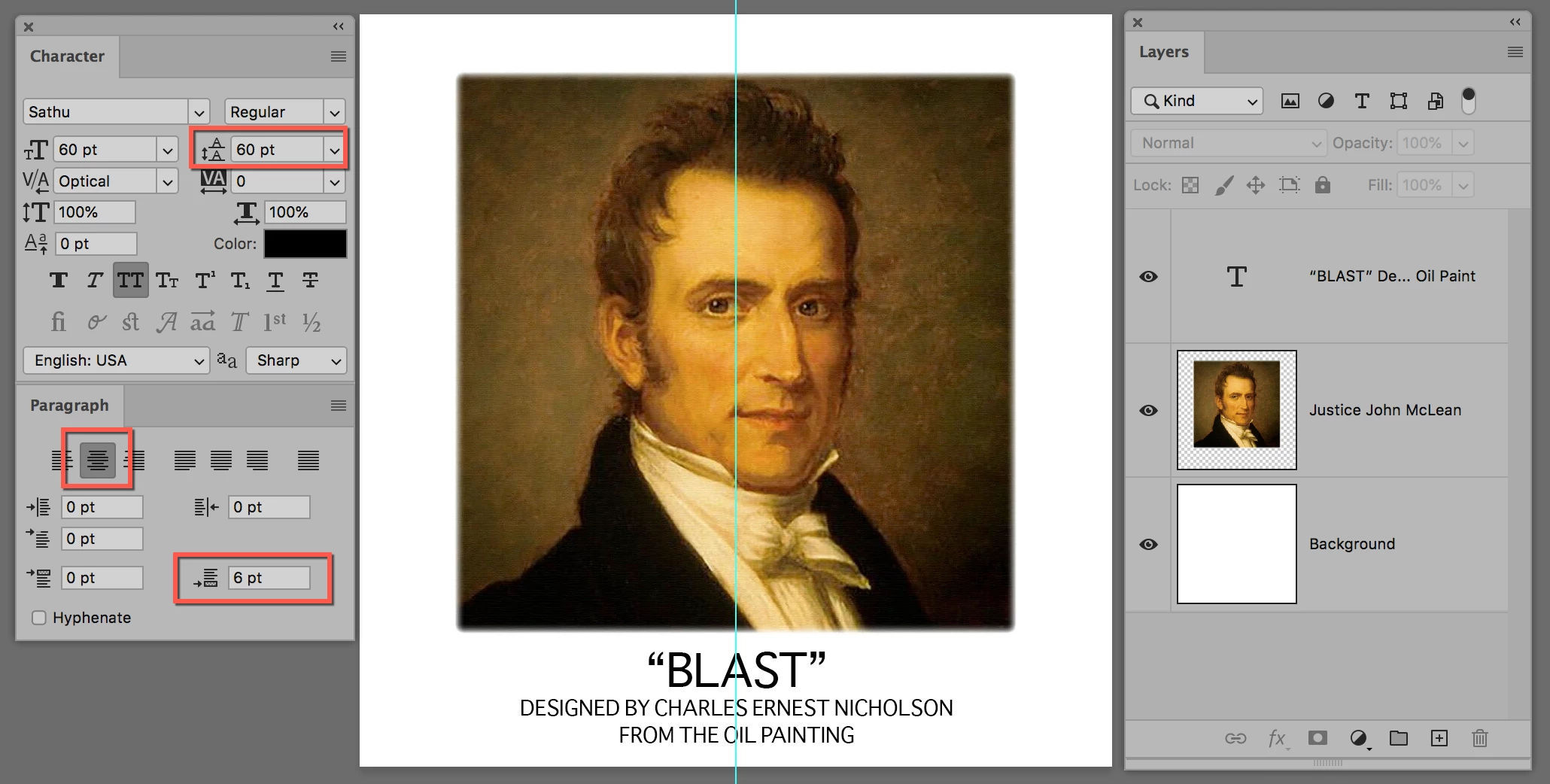1550x784 pixels.
Task: Hide the Background layer
Action: tap(1148, 544)
